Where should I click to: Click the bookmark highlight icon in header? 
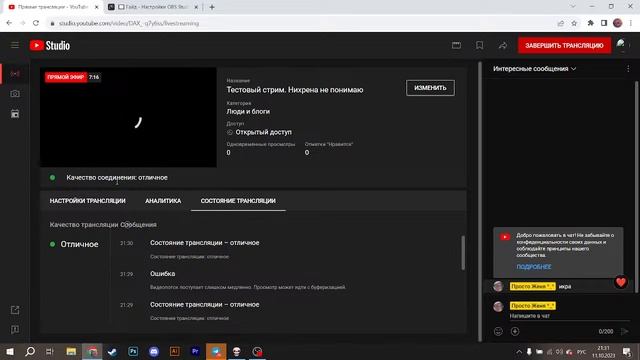point(480,45)
